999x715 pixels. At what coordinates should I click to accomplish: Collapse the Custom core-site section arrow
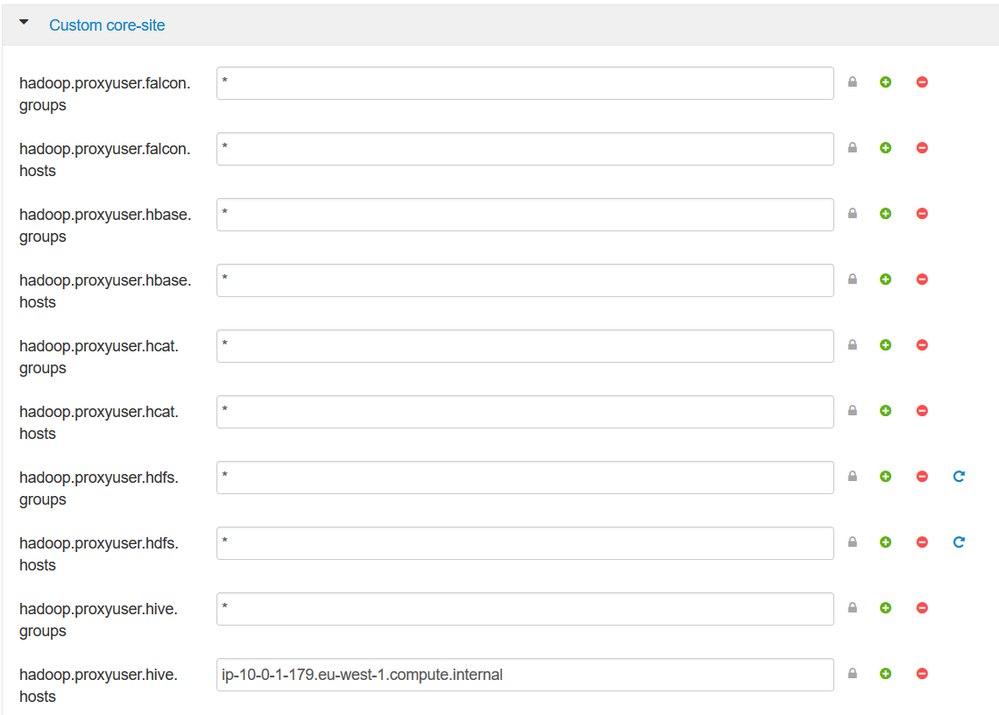tap(24, 22)
